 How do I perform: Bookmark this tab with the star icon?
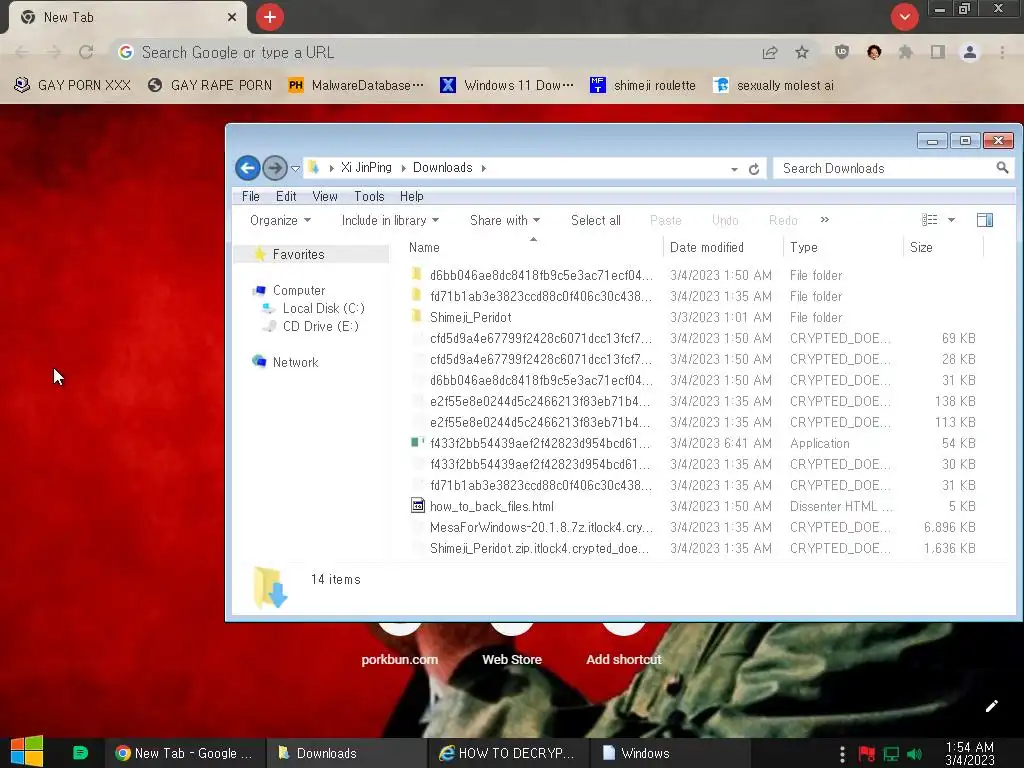coord(802,52)
